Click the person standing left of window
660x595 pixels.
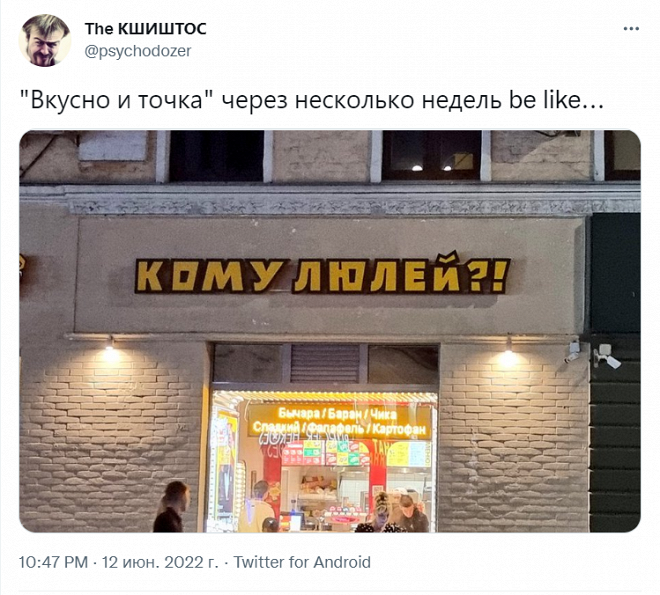point(171,507)
